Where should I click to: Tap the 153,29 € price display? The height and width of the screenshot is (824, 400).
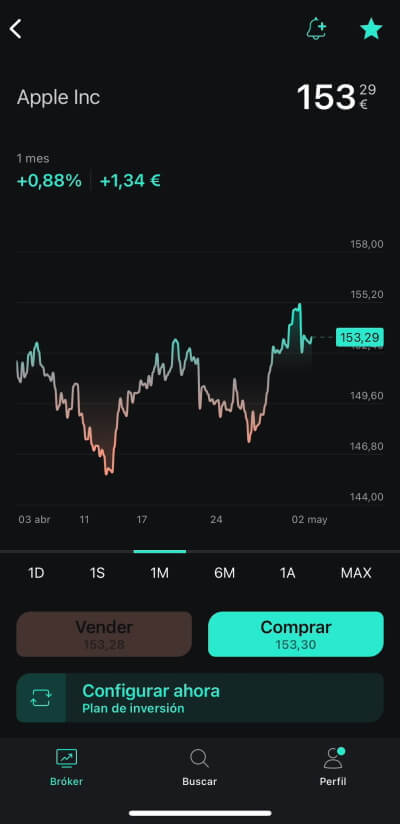pos(336,97)
